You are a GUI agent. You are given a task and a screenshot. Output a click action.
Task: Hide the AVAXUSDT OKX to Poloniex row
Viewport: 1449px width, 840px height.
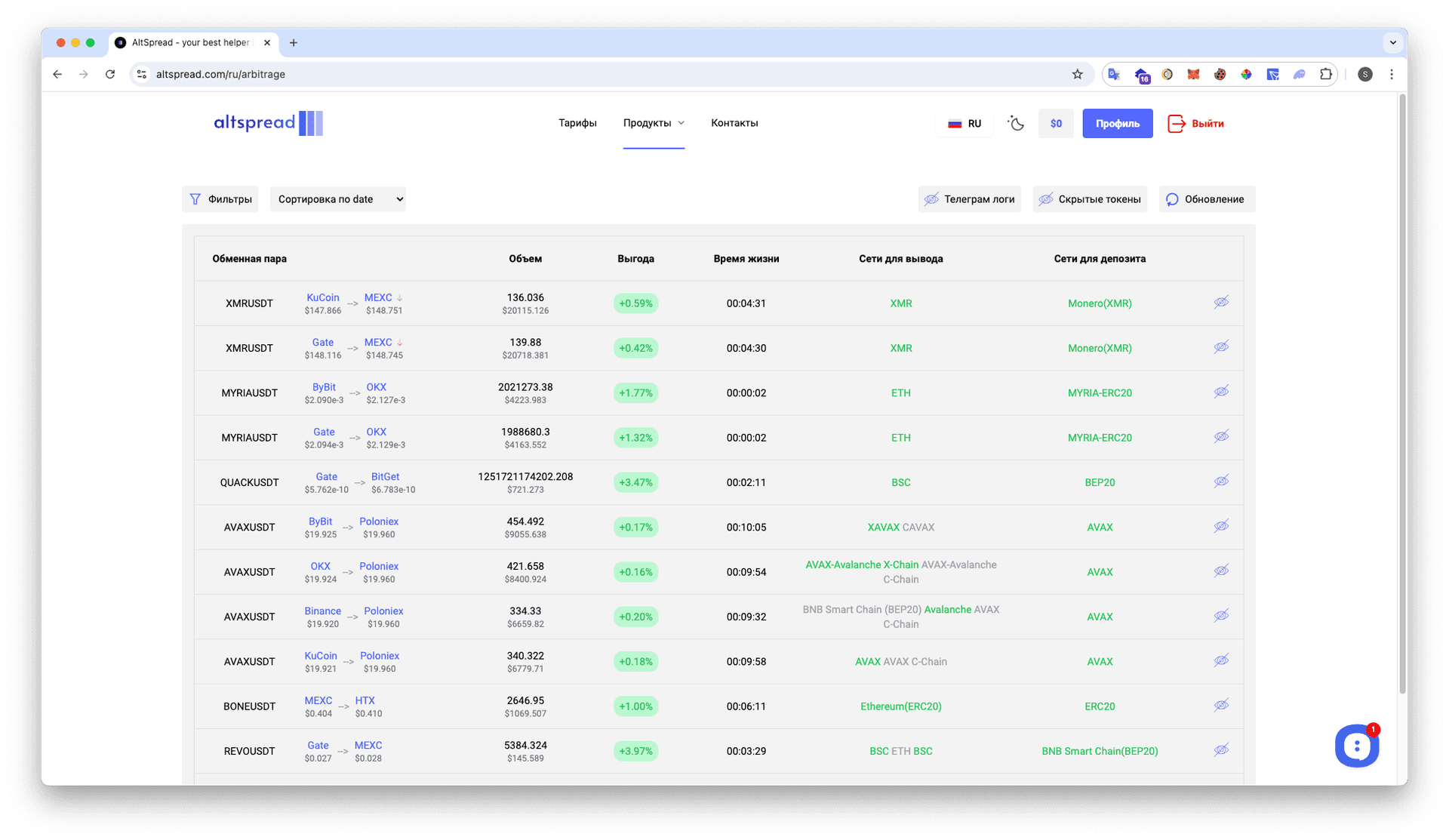point(1221,571)
